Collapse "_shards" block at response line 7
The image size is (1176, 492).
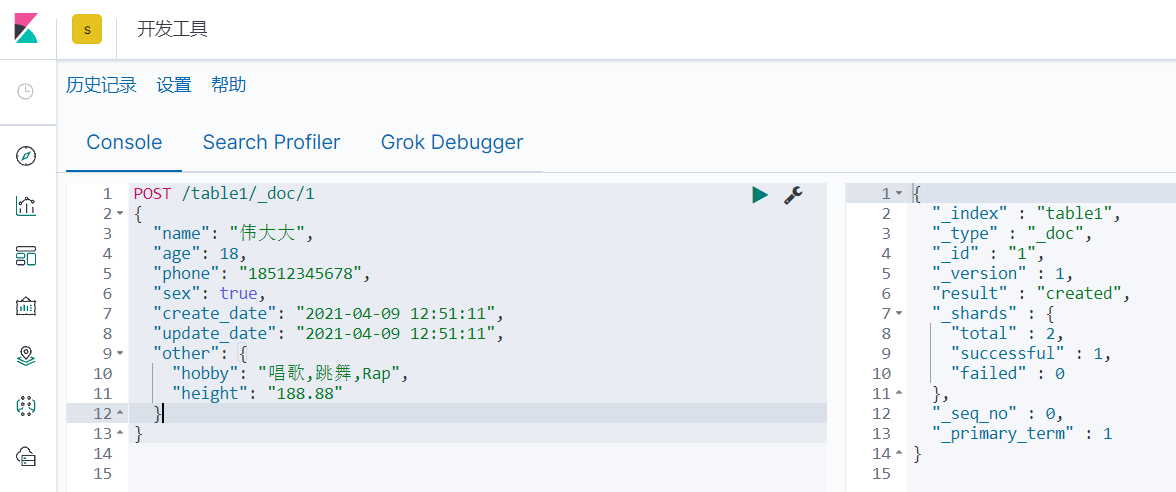pos(899,313)
